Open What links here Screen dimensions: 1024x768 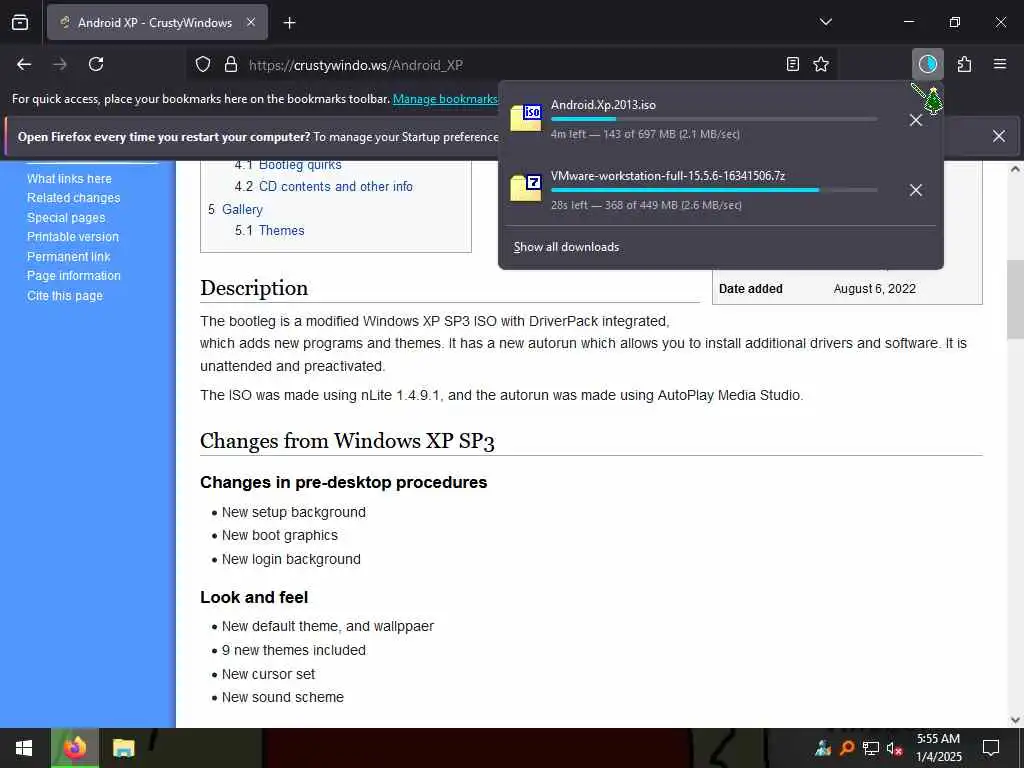point(69,178)
